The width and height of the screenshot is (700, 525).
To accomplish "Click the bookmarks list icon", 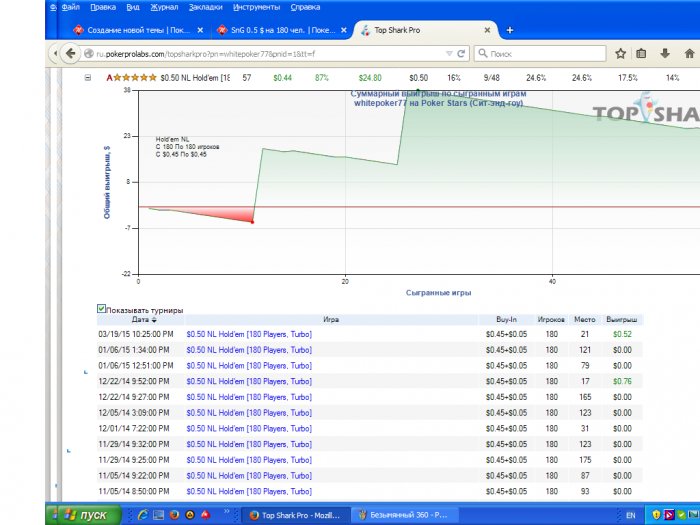I will tap(642, 53).
